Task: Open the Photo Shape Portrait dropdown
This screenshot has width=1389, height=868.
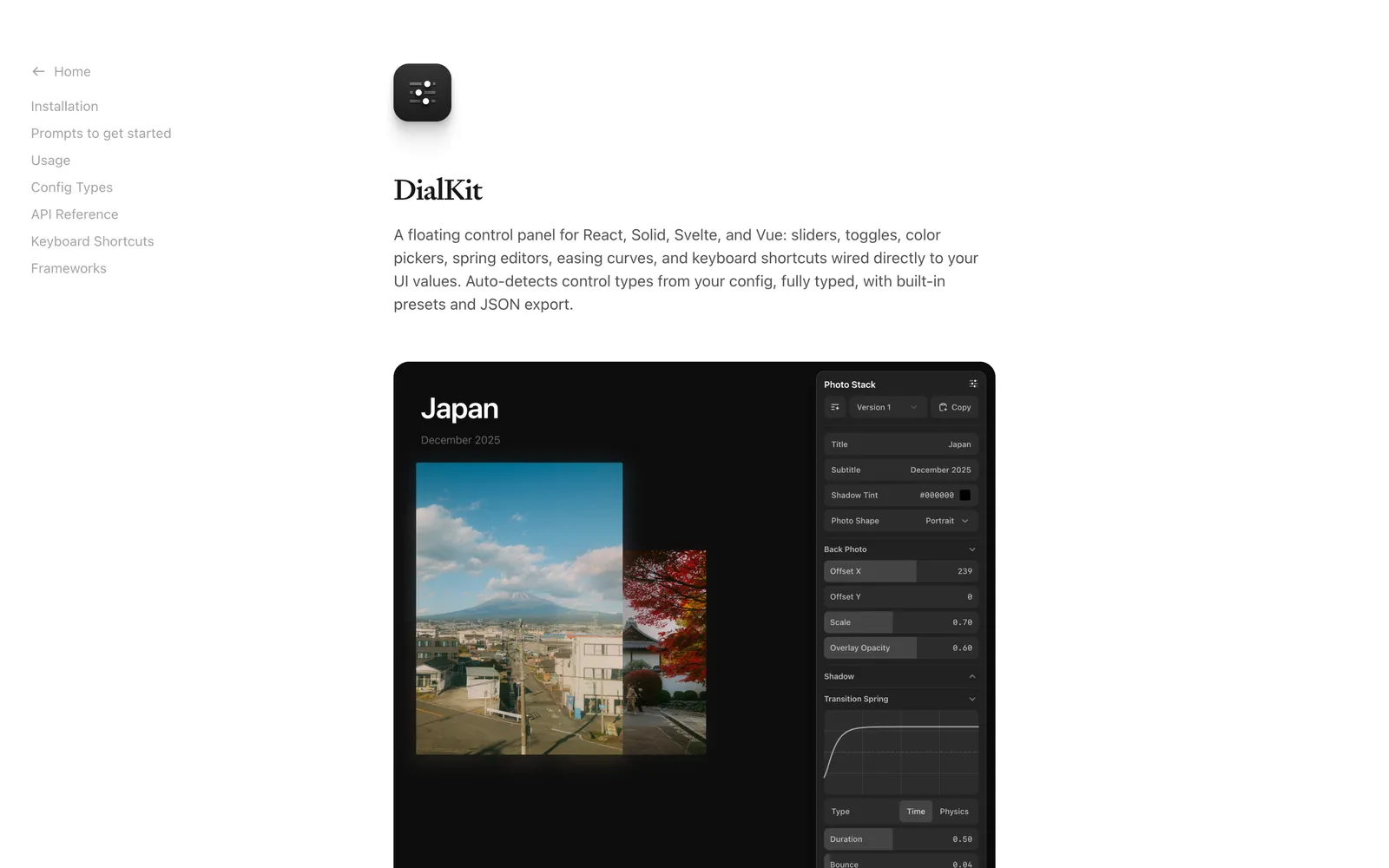Action: click(x=901, y=521)
